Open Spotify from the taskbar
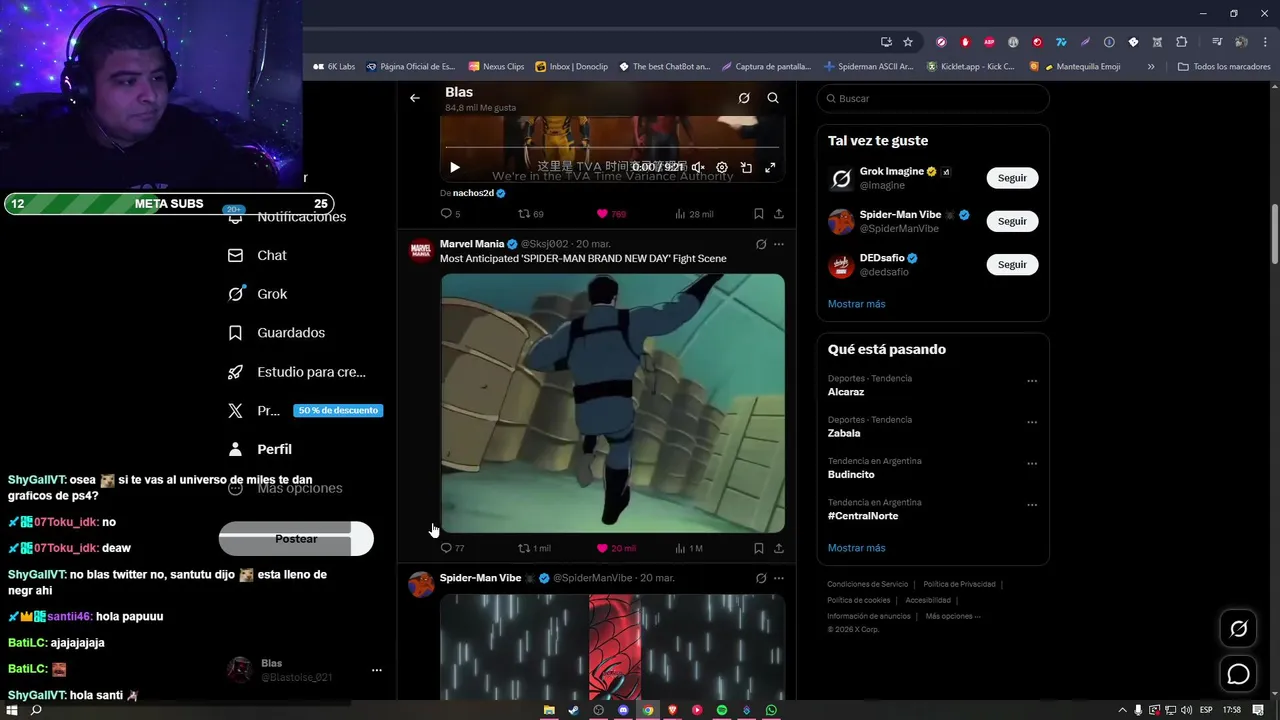The width and height of the screenshot is (1280, 720). point(722,710)
